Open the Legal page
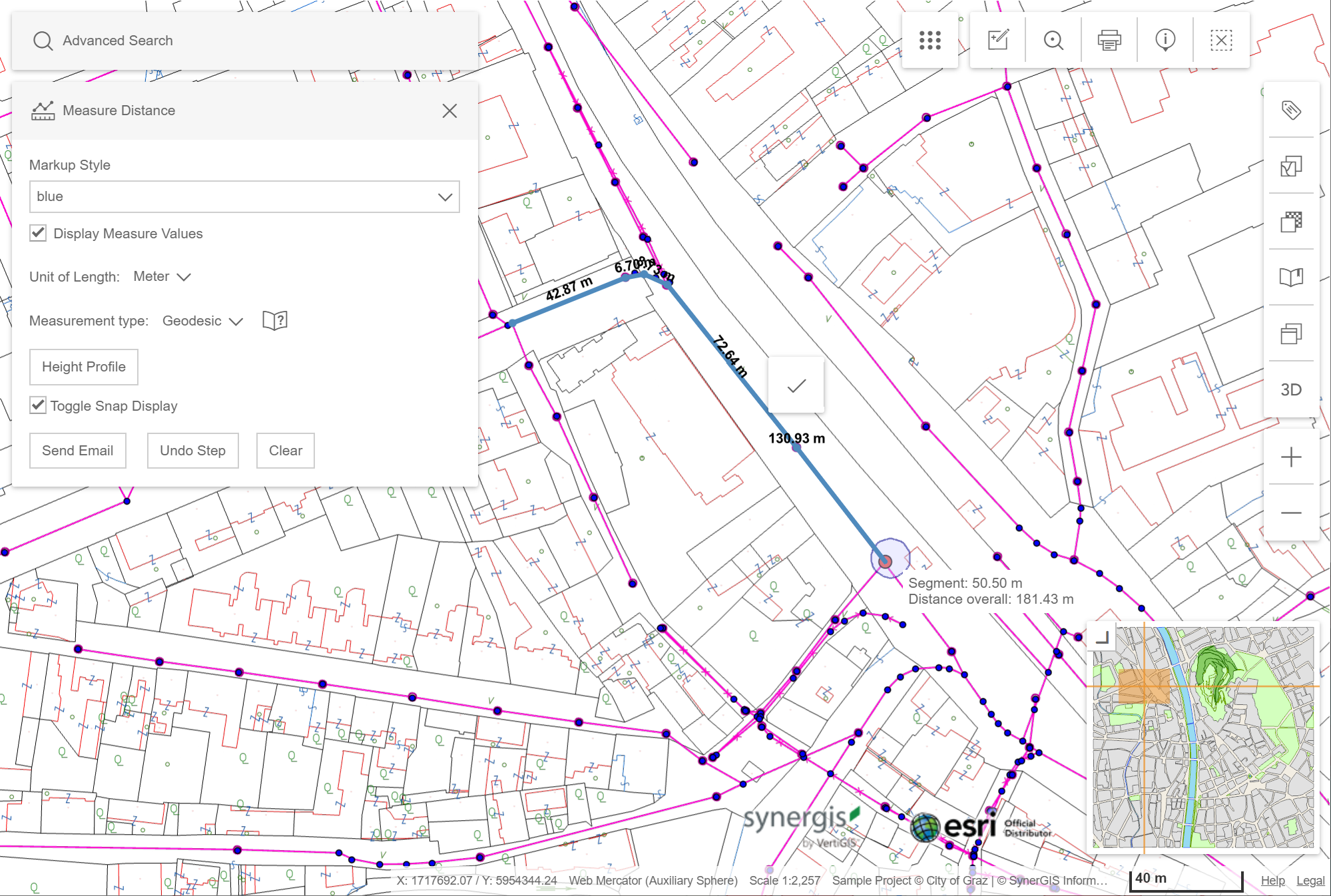 1310,880
